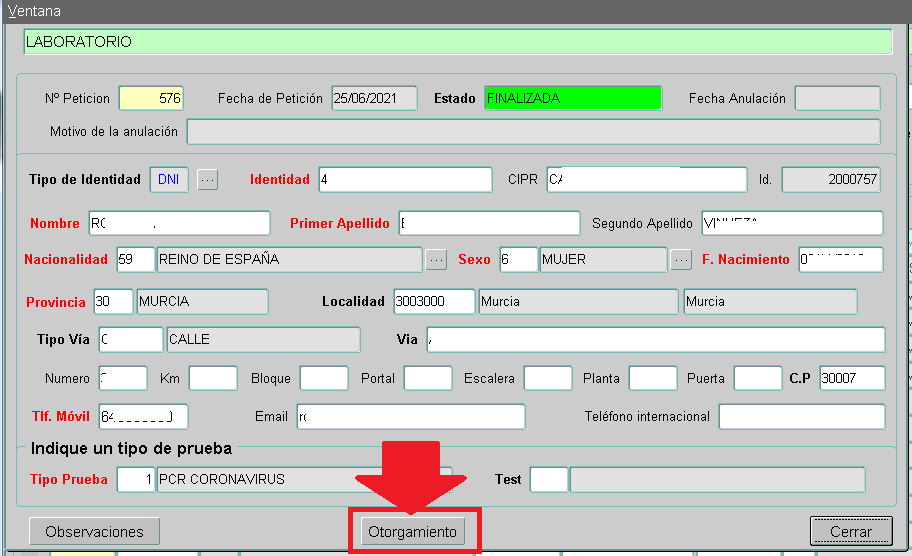This screenshot has height=556, width=912.
Task: Focus the Teléfono internacional field
Action: coord(801,417)
